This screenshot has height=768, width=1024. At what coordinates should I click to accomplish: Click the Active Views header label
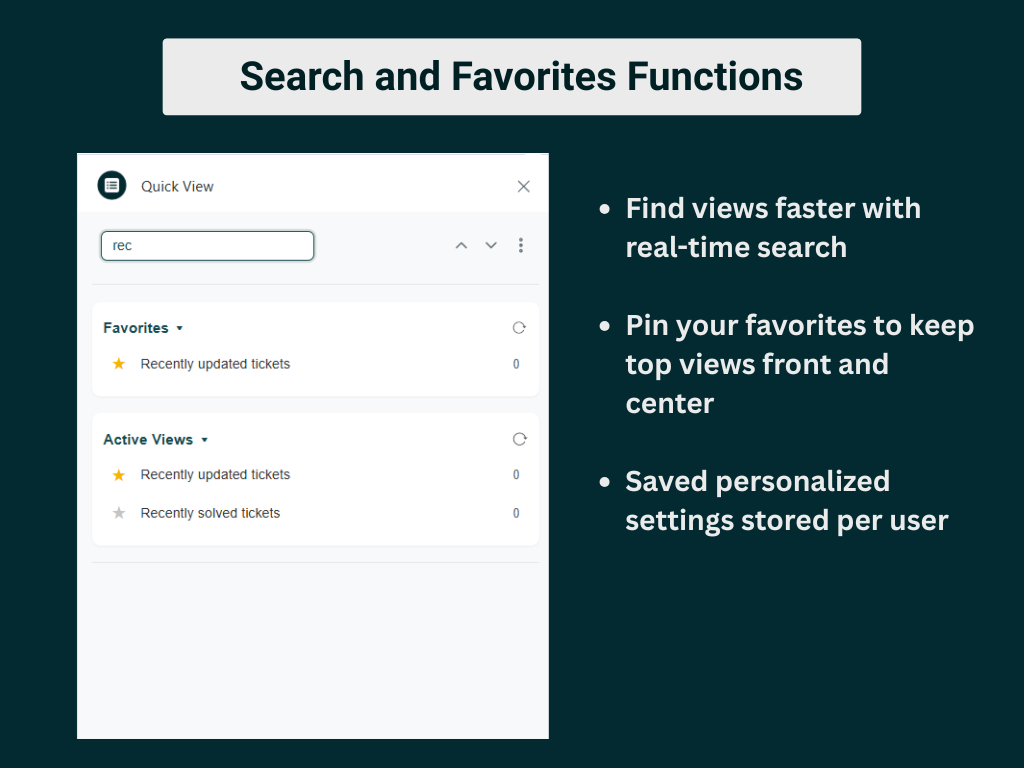[147, 439]
